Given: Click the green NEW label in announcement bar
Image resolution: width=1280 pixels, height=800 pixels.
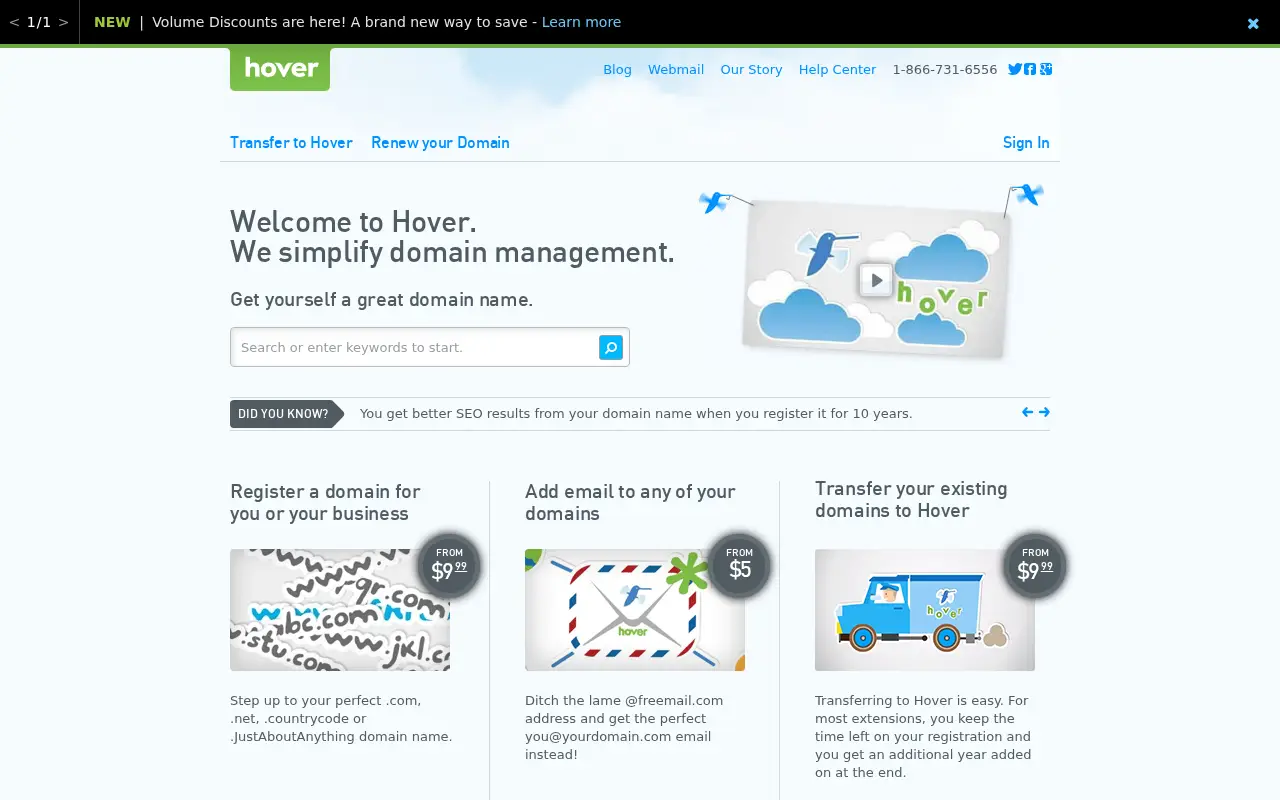Looking at the screenshot, I should (112, 22).
